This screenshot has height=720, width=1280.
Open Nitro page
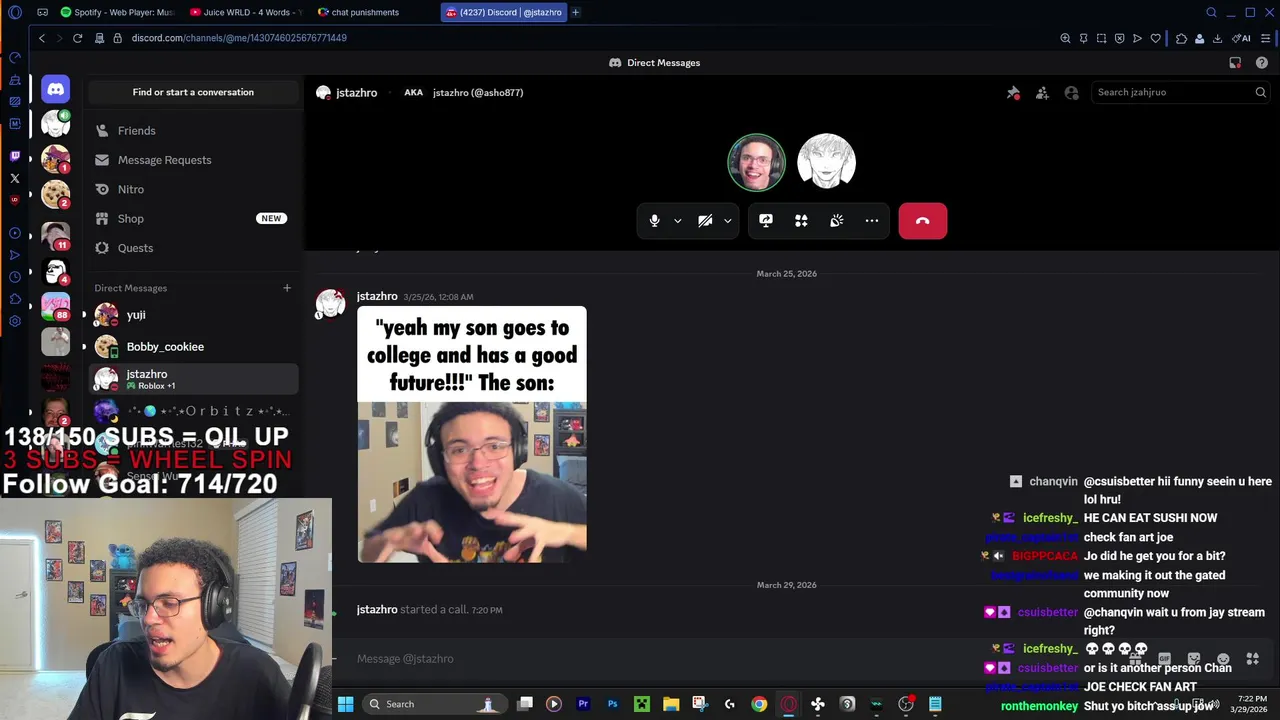193,189
